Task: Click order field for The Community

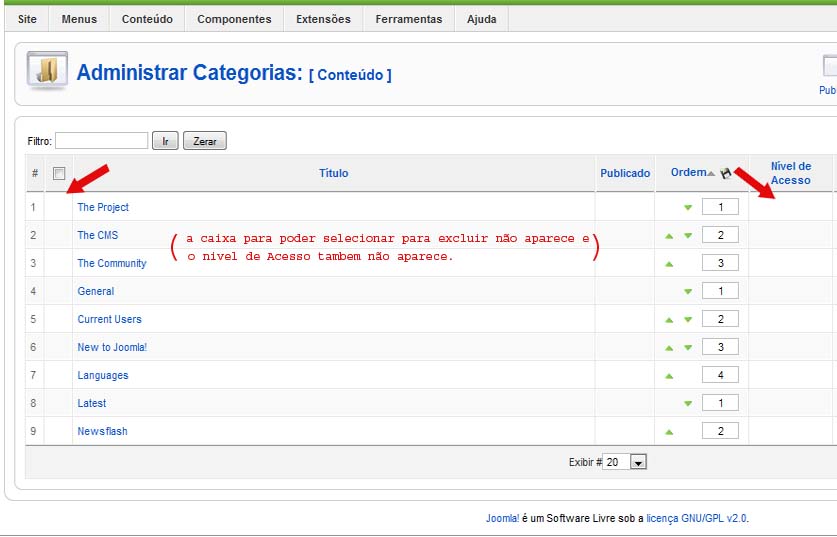Action: (720, 263)
